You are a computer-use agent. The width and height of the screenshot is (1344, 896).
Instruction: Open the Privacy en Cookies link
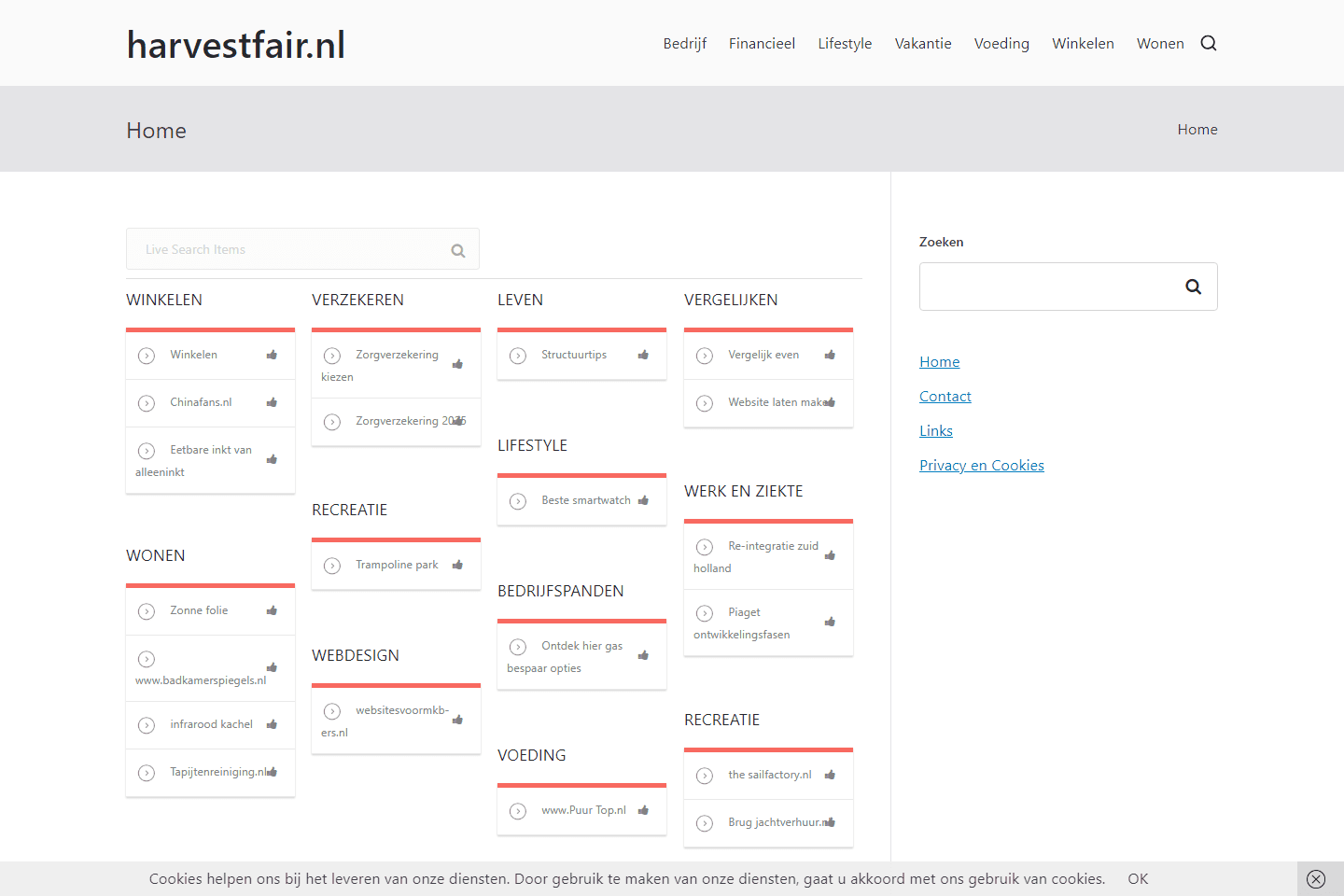point(981,466)
